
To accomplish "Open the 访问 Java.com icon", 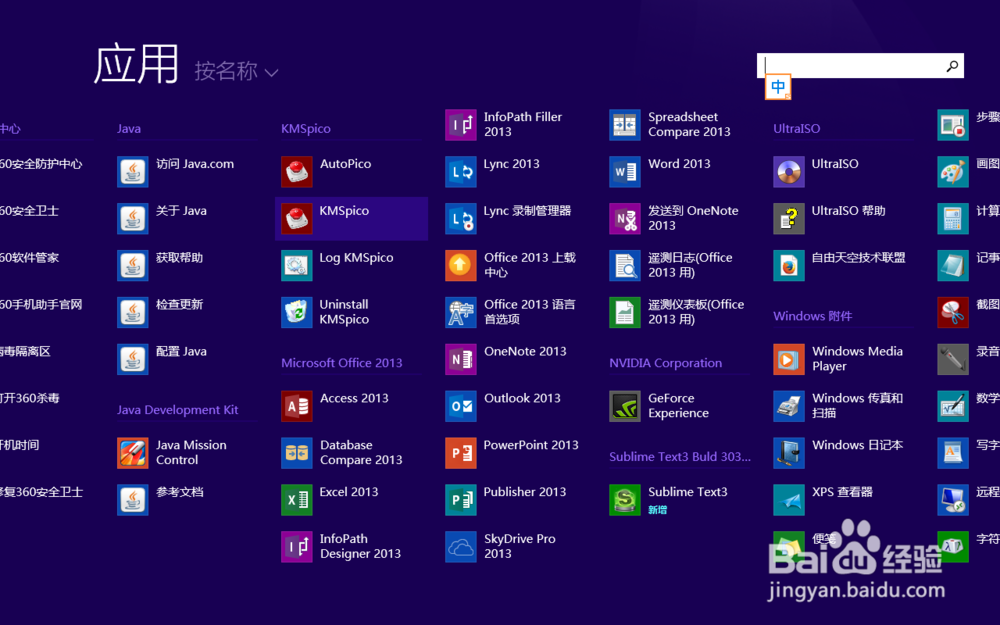I will click(133, 172).
